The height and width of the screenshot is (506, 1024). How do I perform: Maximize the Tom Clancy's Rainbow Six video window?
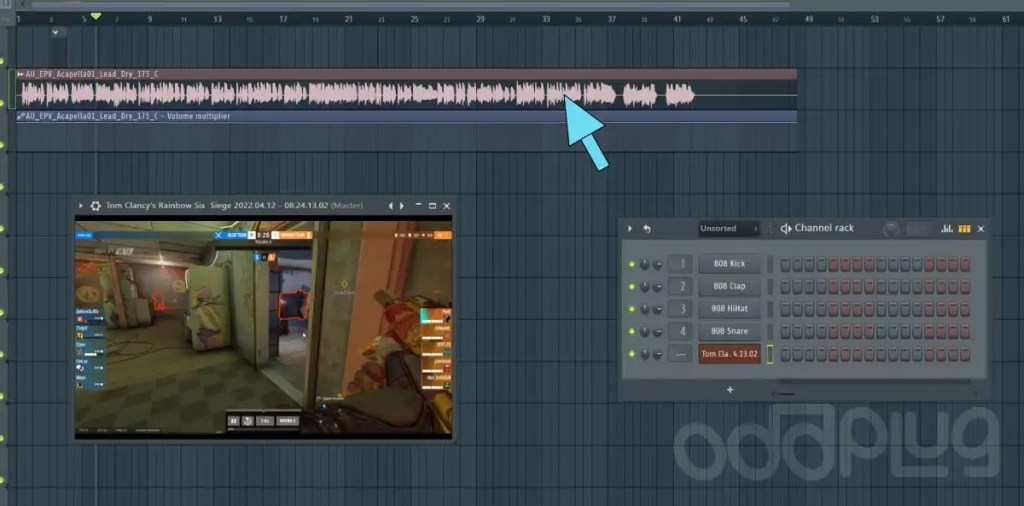432,206
